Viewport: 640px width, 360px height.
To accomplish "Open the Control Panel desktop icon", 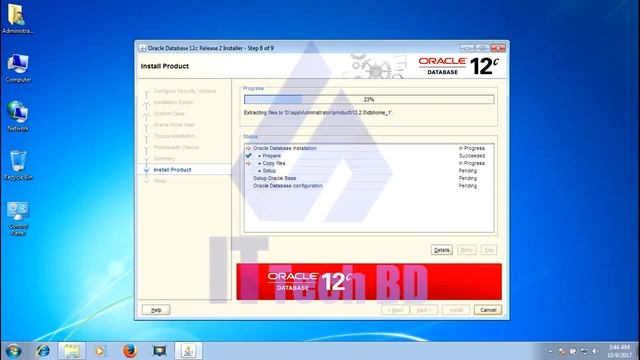I will [18, 218].
